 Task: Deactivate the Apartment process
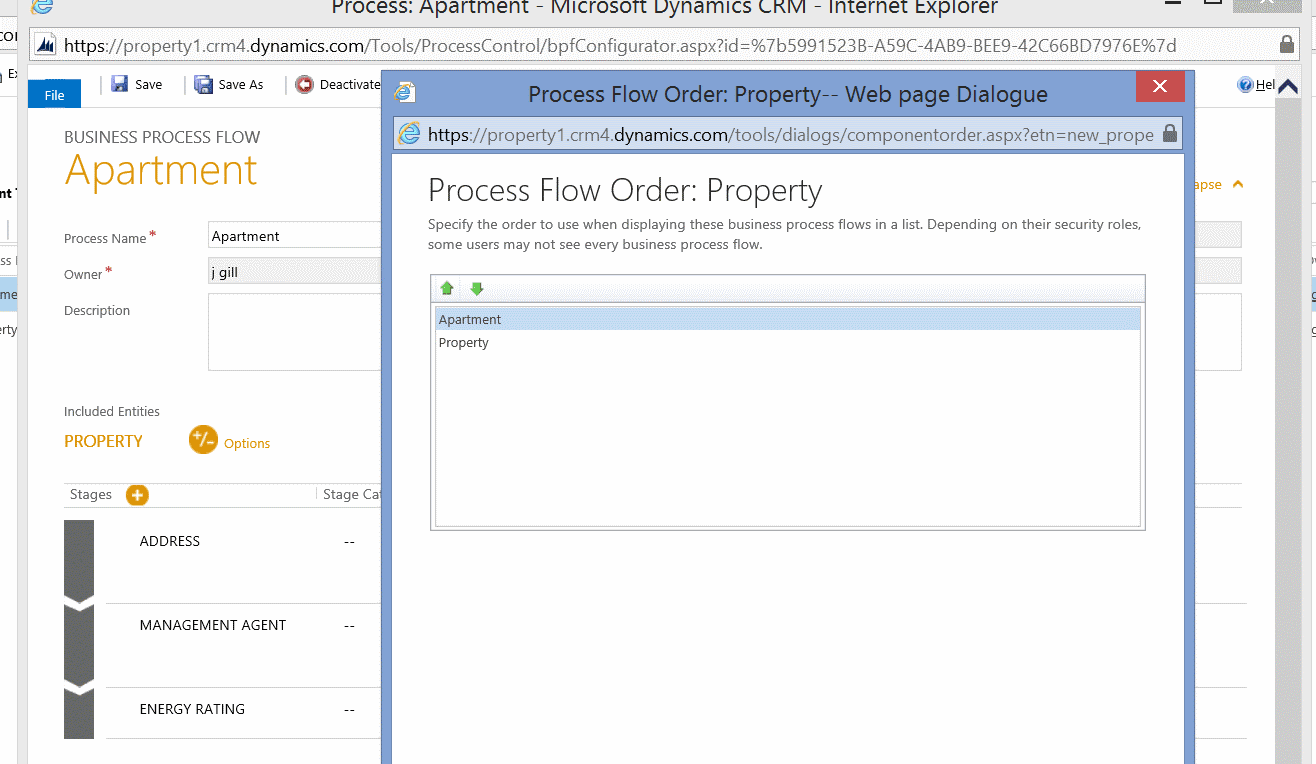pyautogui.click(x=338, y=85)
